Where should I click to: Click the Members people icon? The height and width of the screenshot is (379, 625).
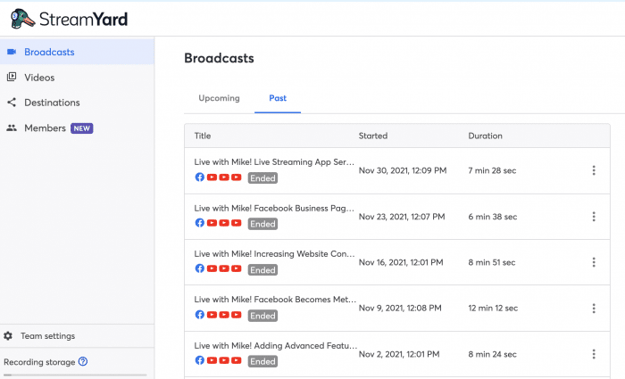pyautogui.click(x=12, y=128)
